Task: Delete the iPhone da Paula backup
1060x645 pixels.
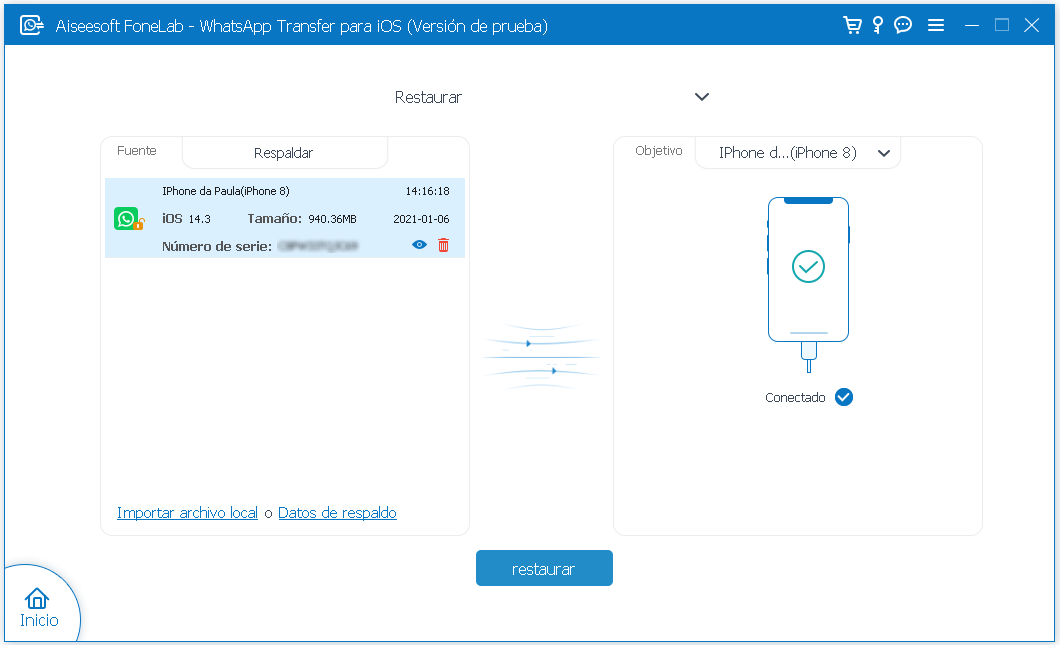Action: pos(443,245)
